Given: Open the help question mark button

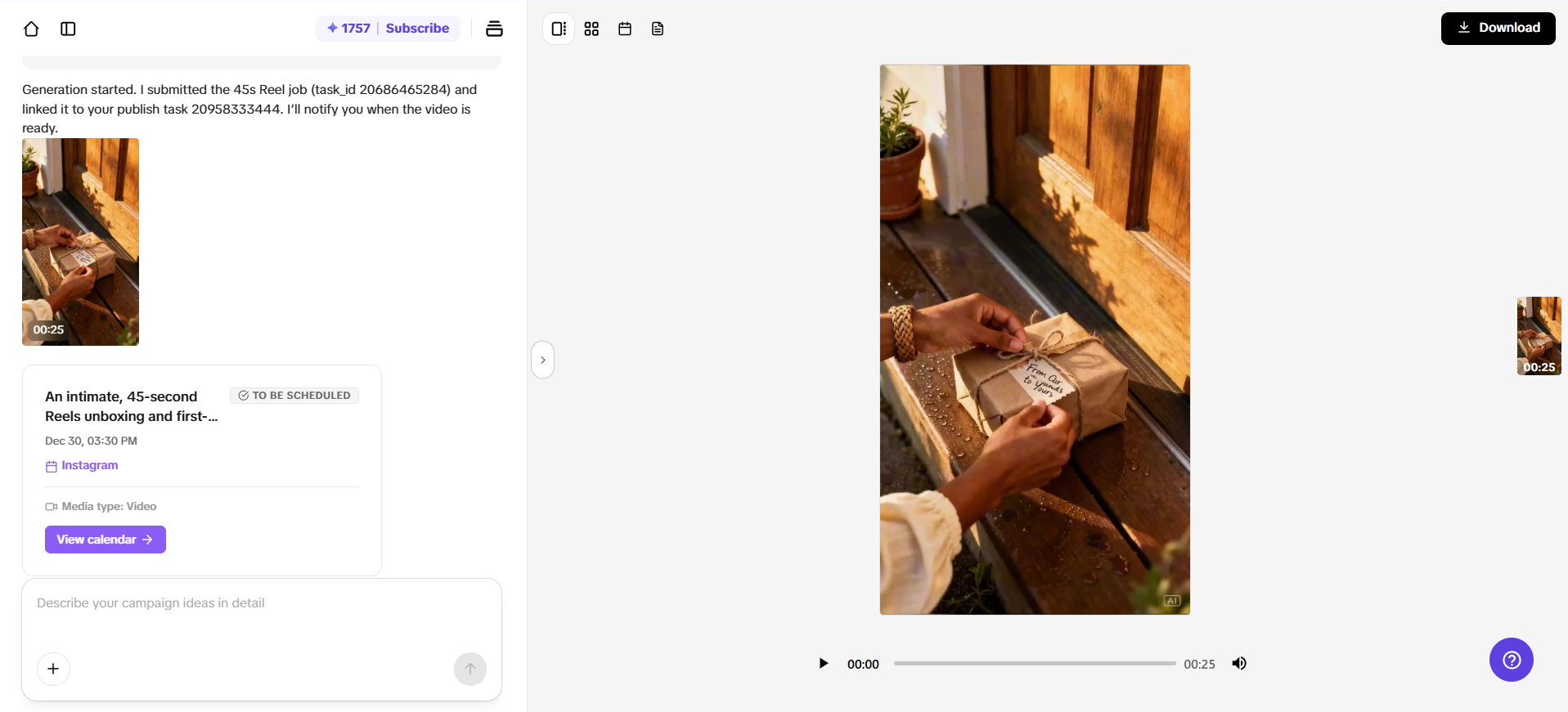Looking at the screenshot, I should point(1511,660).
